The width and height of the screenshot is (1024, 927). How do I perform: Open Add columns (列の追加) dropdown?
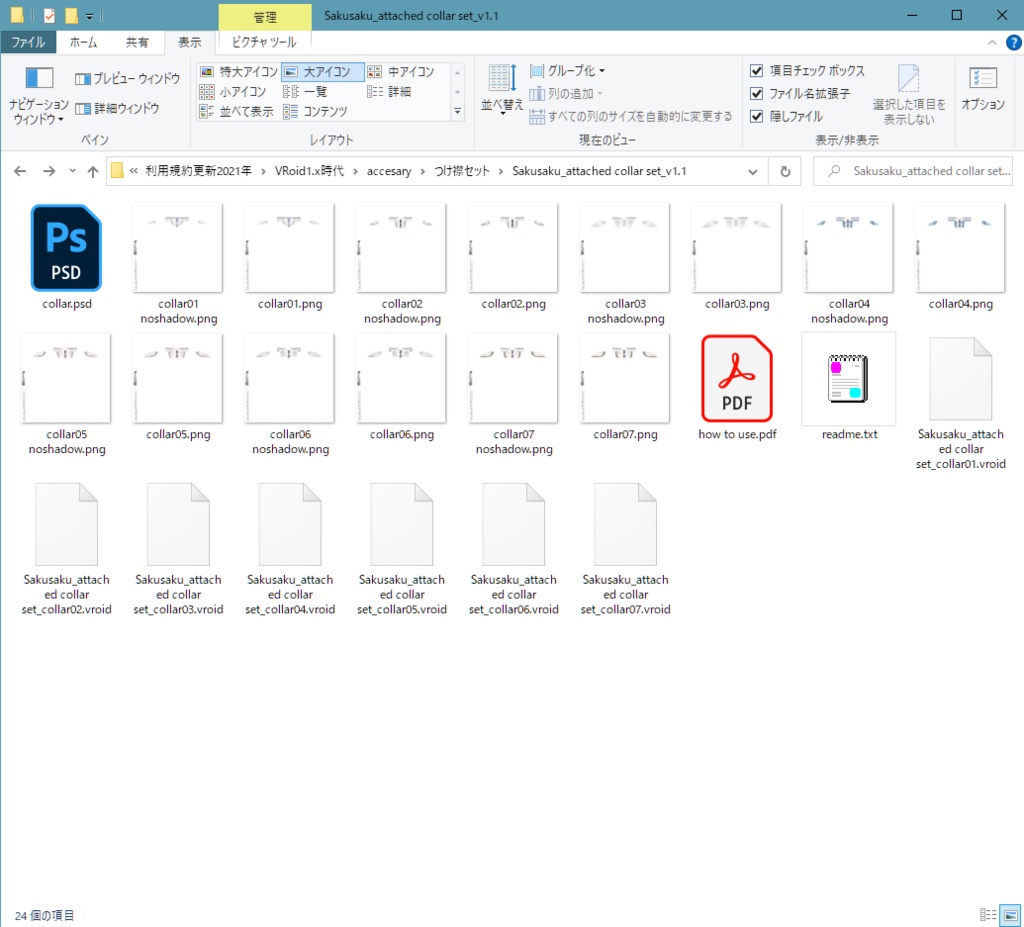coord(566,93)
